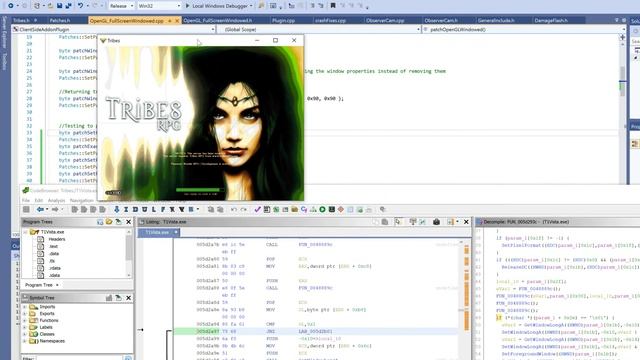Open the Global Scope dropdown
Image resolution: width=640 pixels, height=360 pixels.
point(319,29)
